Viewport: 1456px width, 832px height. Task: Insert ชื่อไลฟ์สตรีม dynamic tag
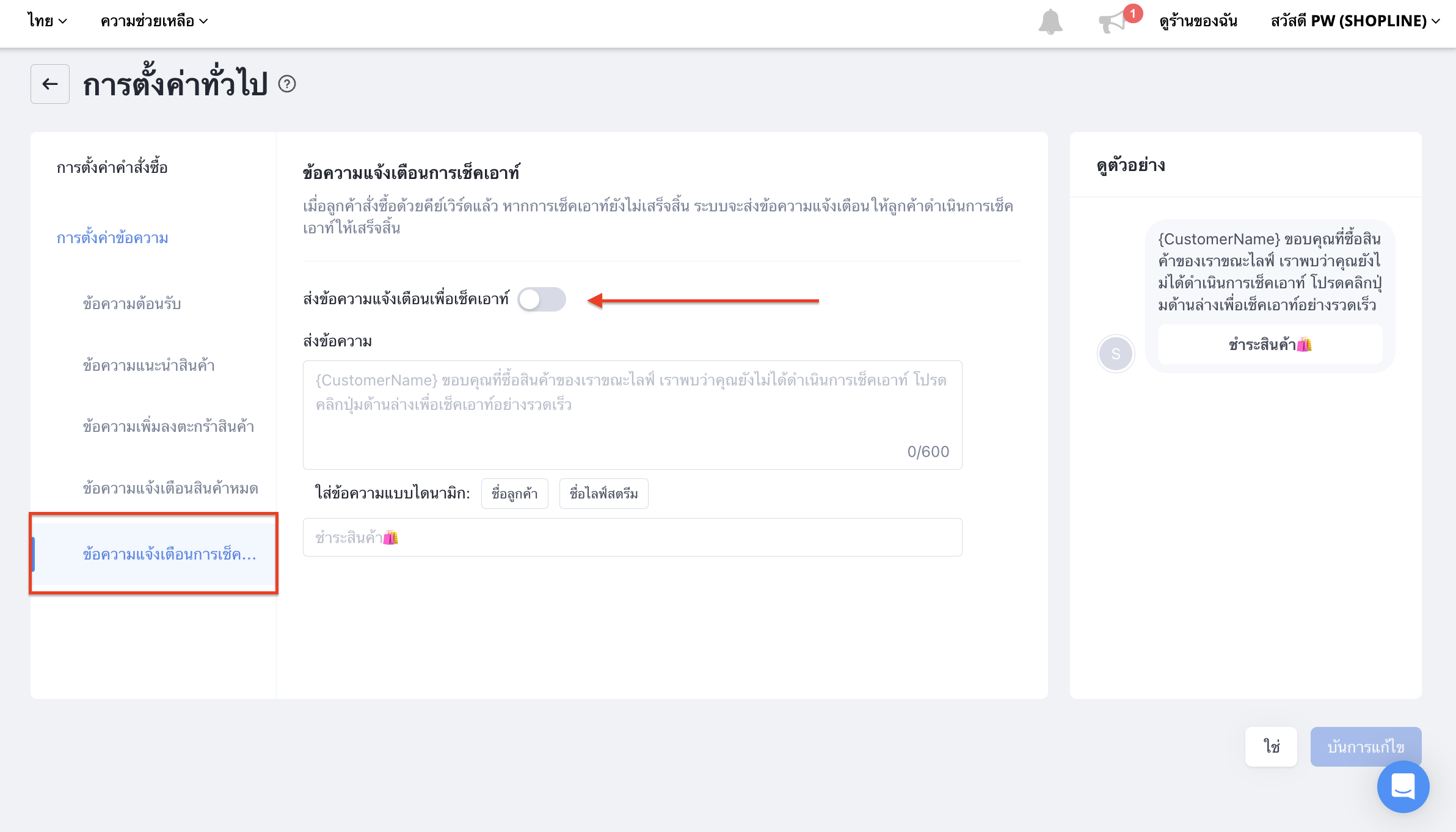click(x=604, y=494)
